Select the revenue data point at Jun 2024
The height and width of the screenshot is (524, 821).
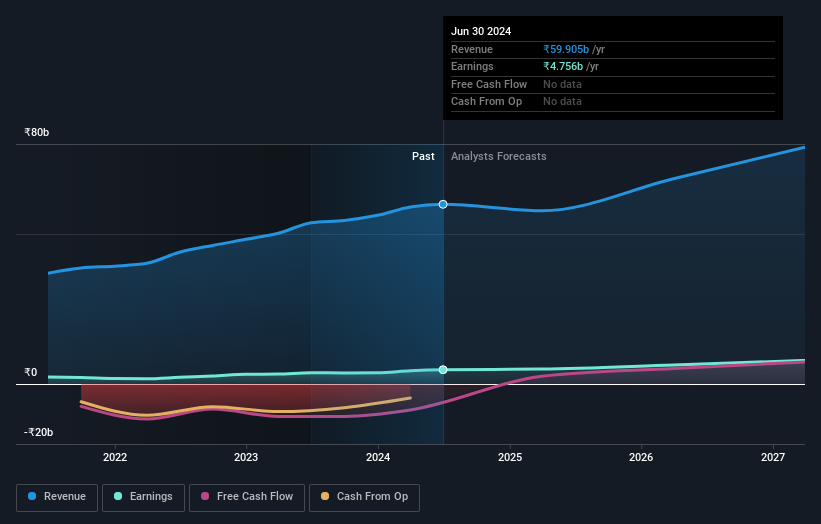[443, 204]
